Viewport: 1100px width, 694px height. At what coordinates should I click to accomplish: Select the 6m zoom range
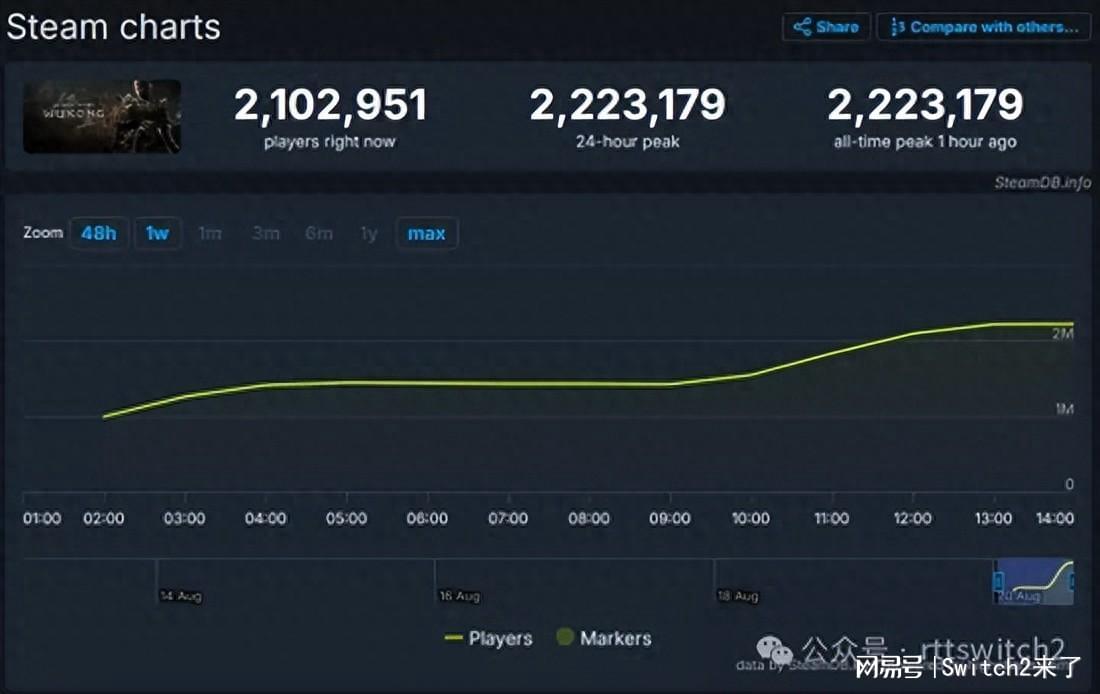click(x=318, y=234)
